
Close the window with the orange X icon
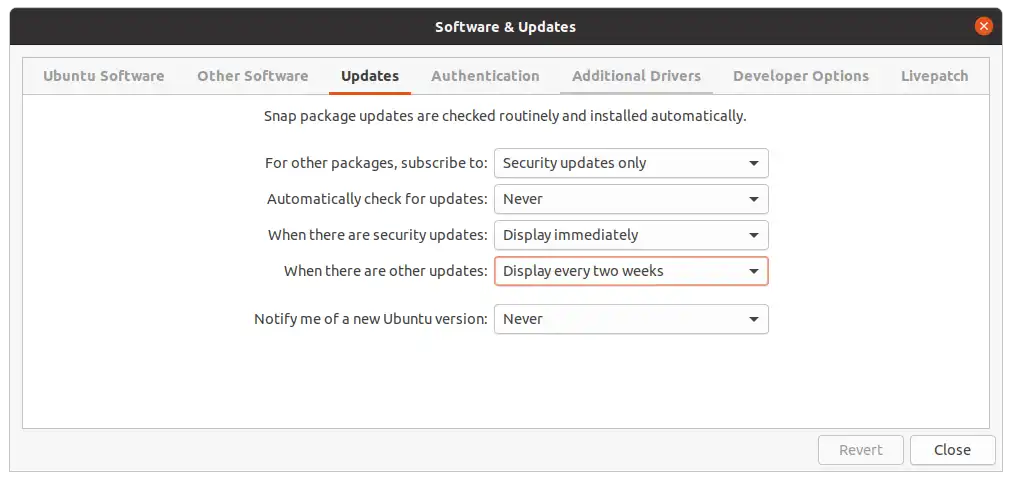point(984,26)
